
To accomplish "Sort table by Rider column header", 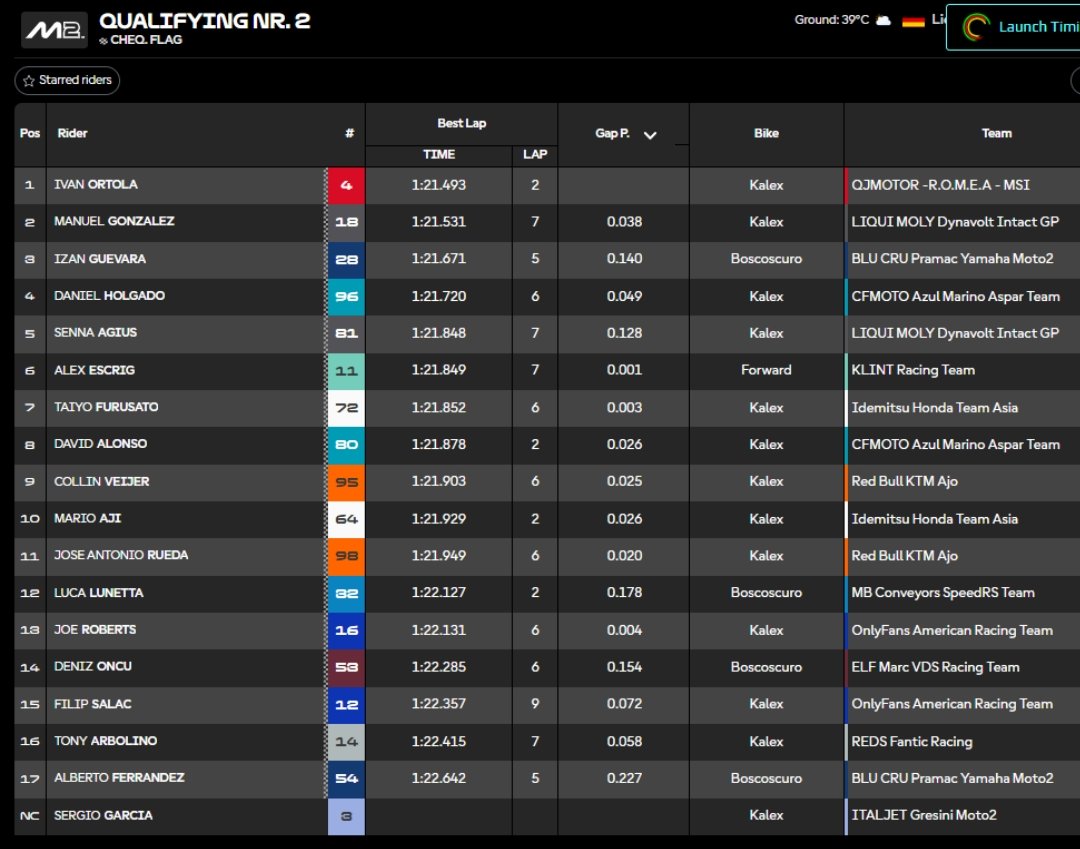I will pos(72,133).
